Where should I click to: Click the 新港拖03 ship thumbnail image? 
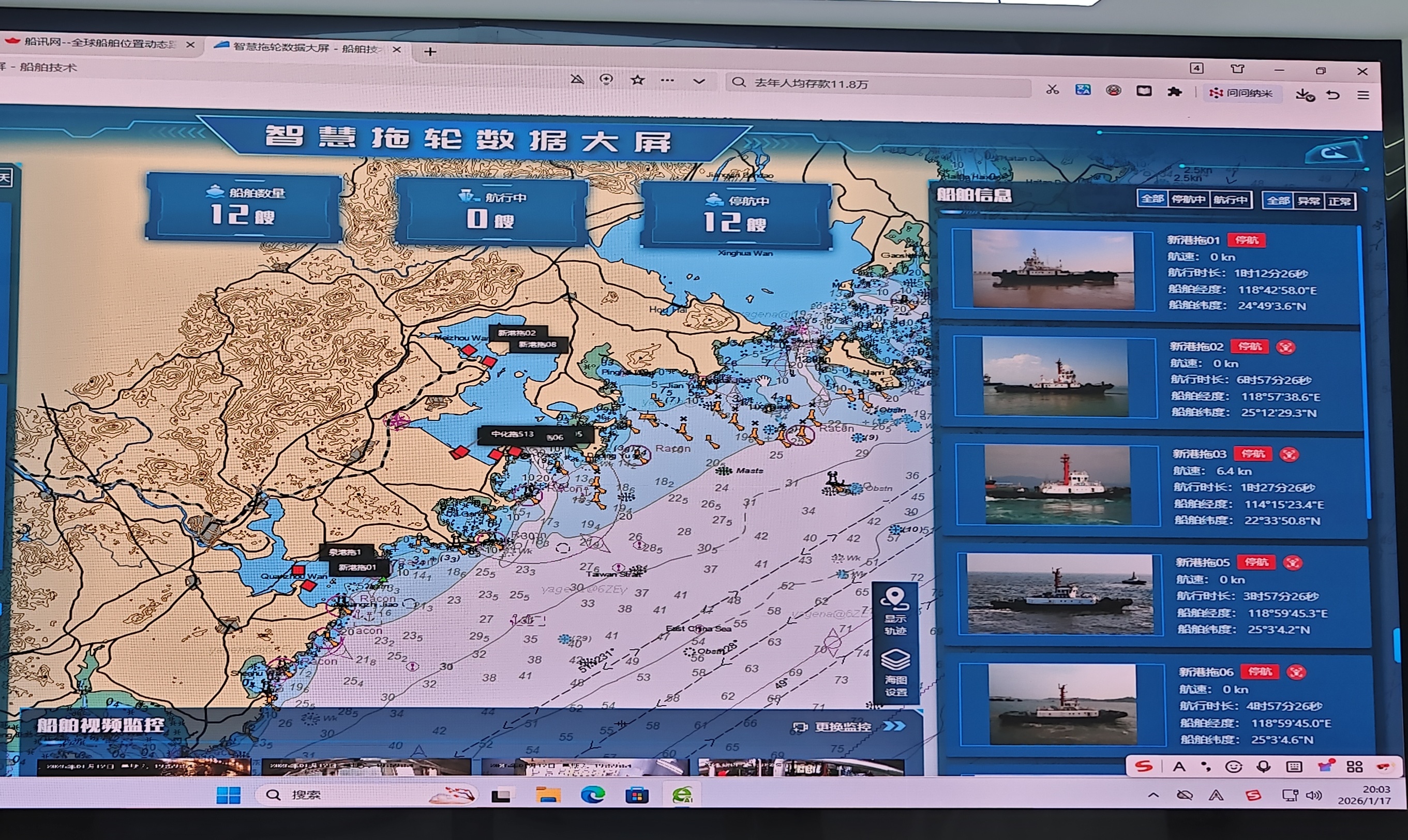(x=1057, y=485)
